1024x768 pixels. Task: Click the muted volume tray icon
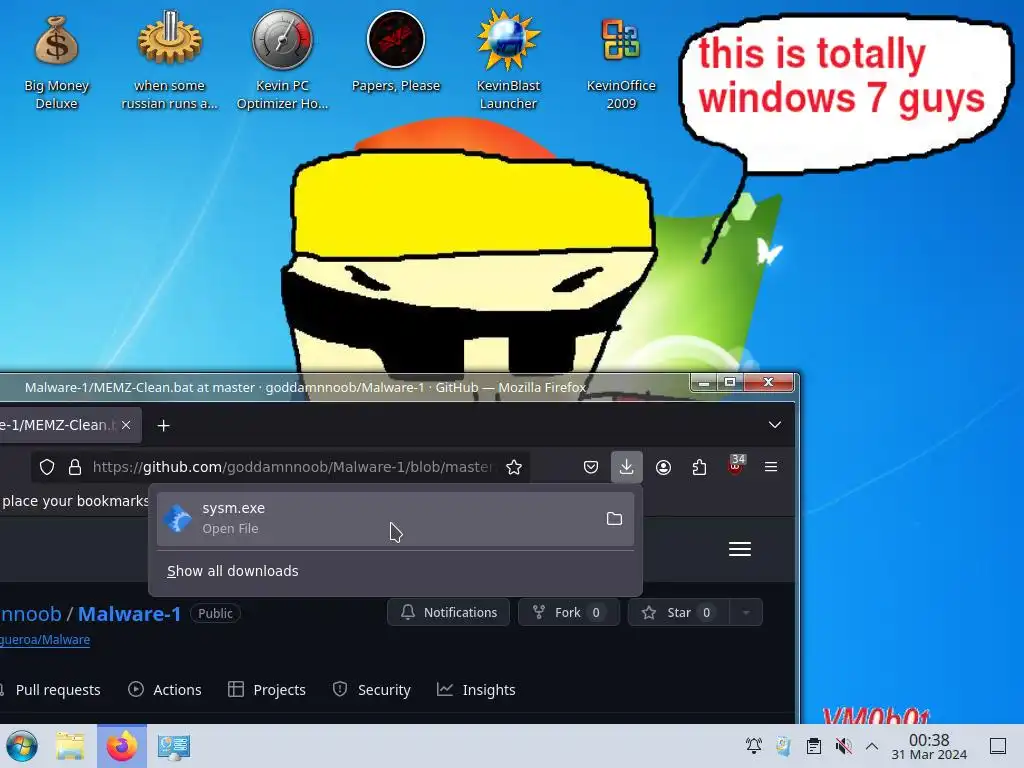(x=843, y=745)
